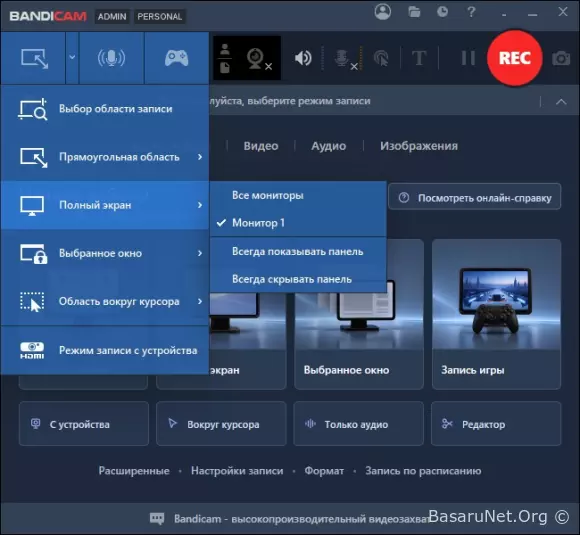Viewport: 580px width, 535px height.
Task: Click the text overlay T icon
Action: [419, 58]
